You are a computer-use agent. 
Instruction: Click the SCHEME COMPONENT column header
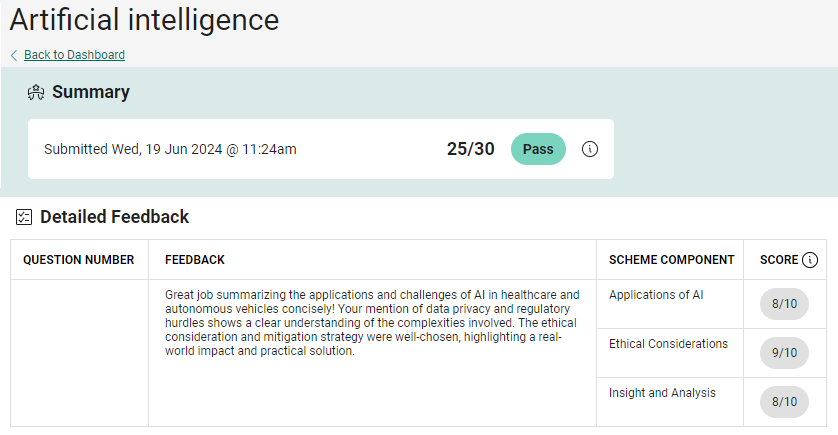pos(671,260)
